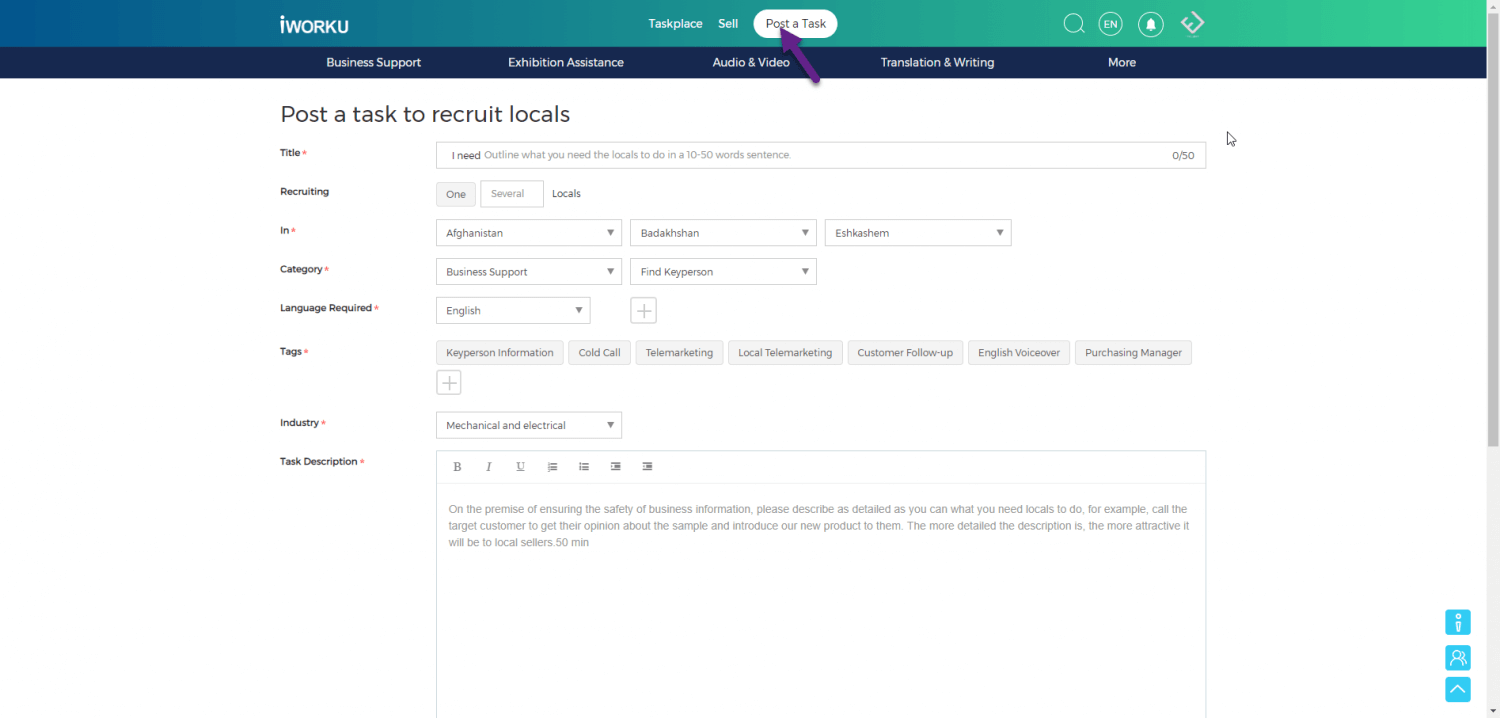Toggle bold formatting in task description editor
Screen dimensions: 1500x718
457,466
